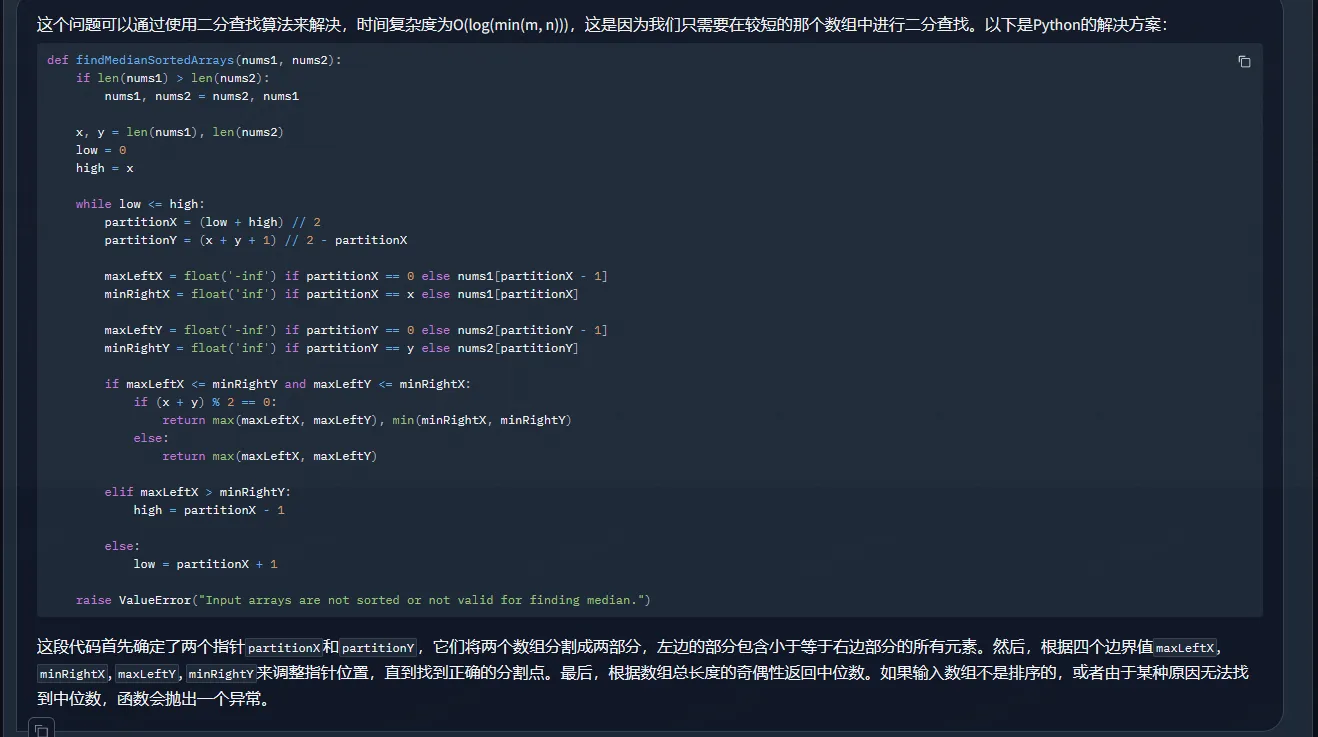Click inline code 'minRightX' in the explanation paragraph
Image resolution: width=1318 pixels, height=737 pixels.
coord(72,674)
